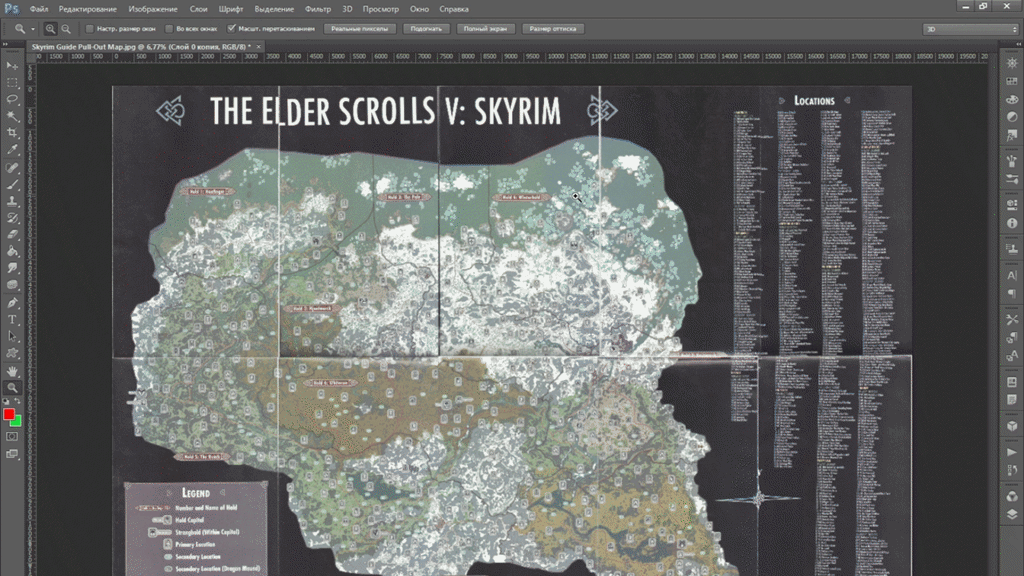
Task: Open the 3D menu
Action: tap(347, 9)
